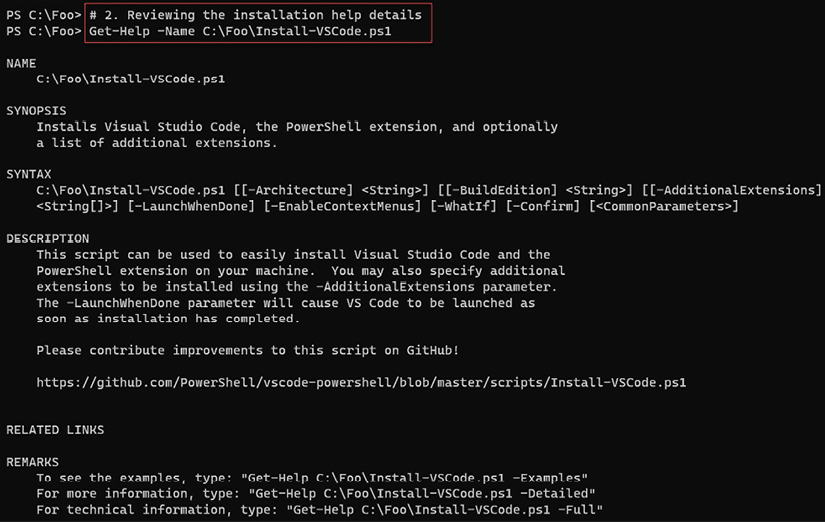Click the SYNOPSIS heading
This screenshot has width=825, height=522.
36,111
